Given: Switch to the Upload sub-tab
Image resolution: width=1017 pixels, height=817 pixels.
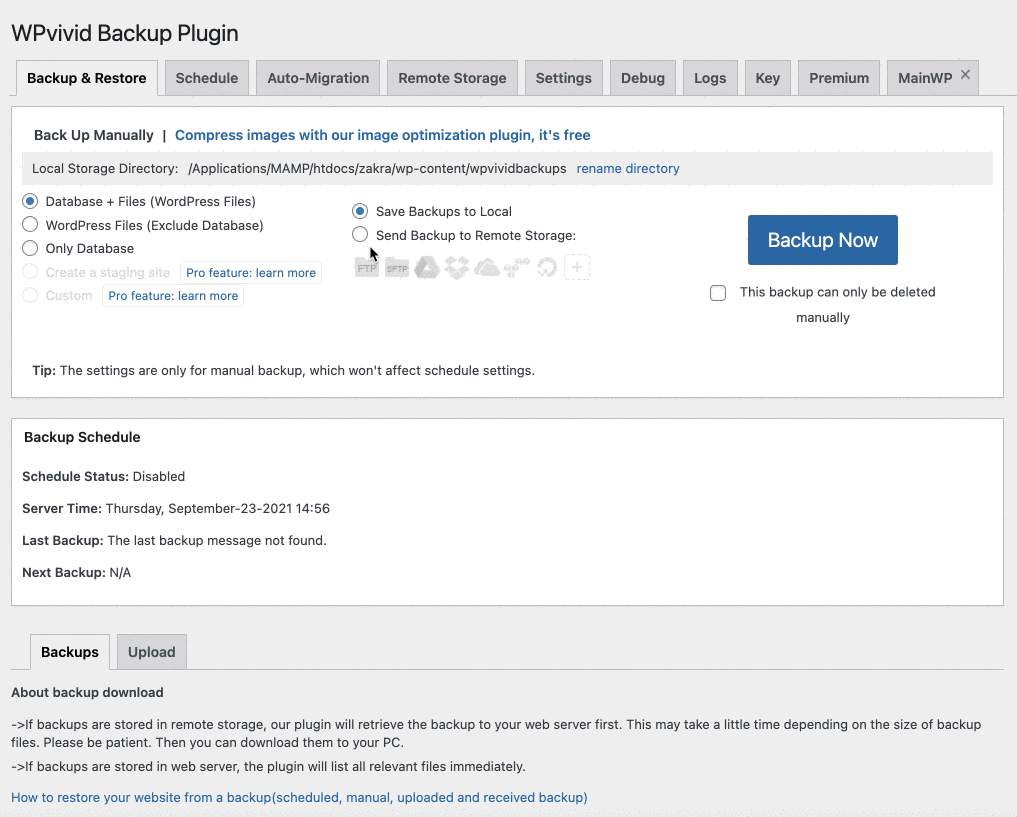Looking at the screenshot, I should (152, 652).
